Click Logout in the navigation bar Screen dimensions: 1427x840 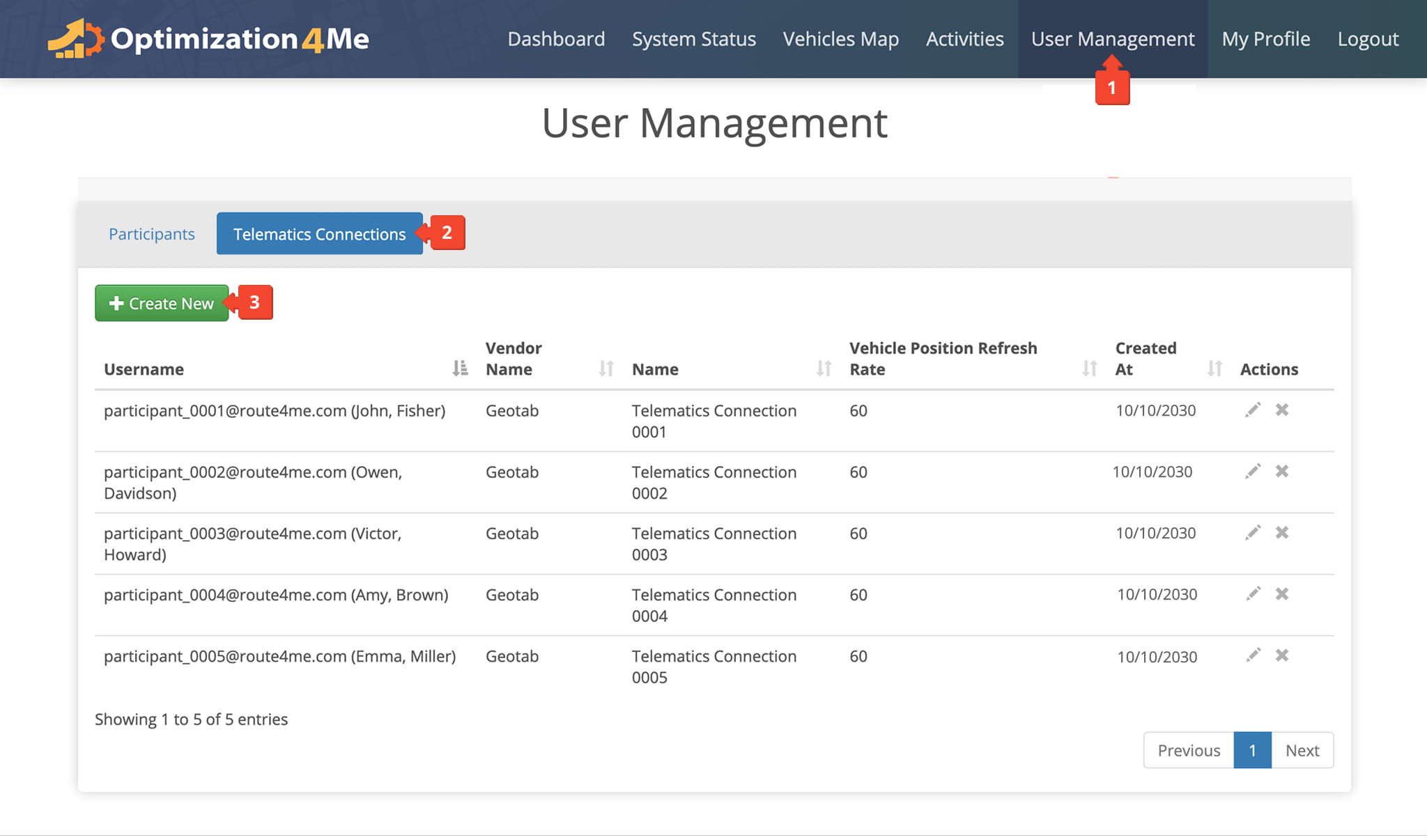[1368, 39]
